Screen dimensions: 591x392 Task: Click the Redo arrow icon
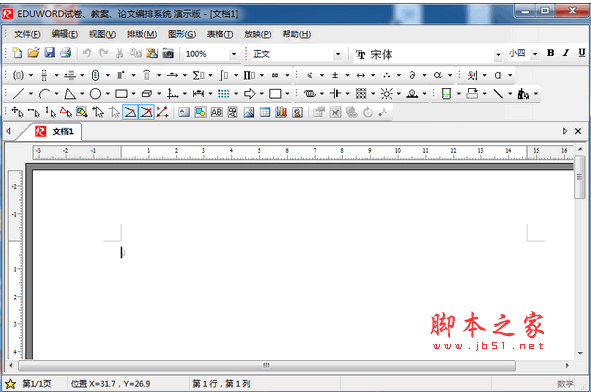click(103, 53)
